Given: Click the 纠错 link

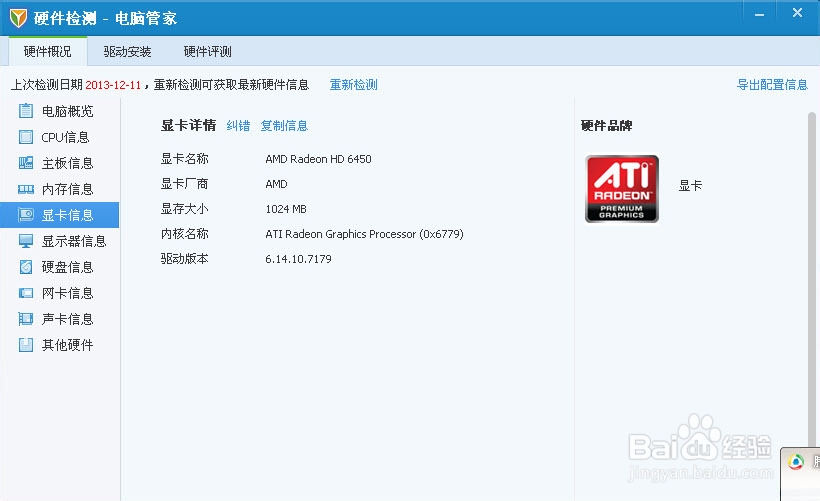Looking at the screenshot, I should (x=238, y=126).
